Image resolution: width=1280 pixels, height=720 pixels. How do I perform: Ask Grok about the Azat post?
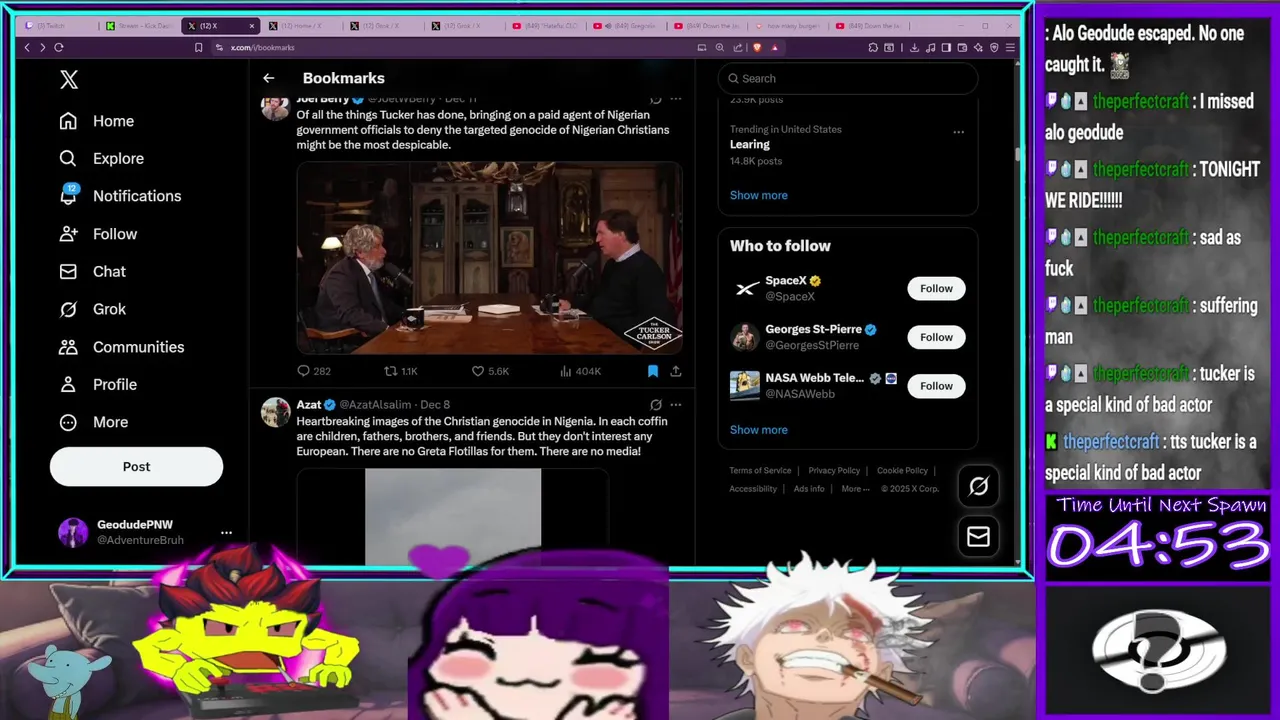655,405
